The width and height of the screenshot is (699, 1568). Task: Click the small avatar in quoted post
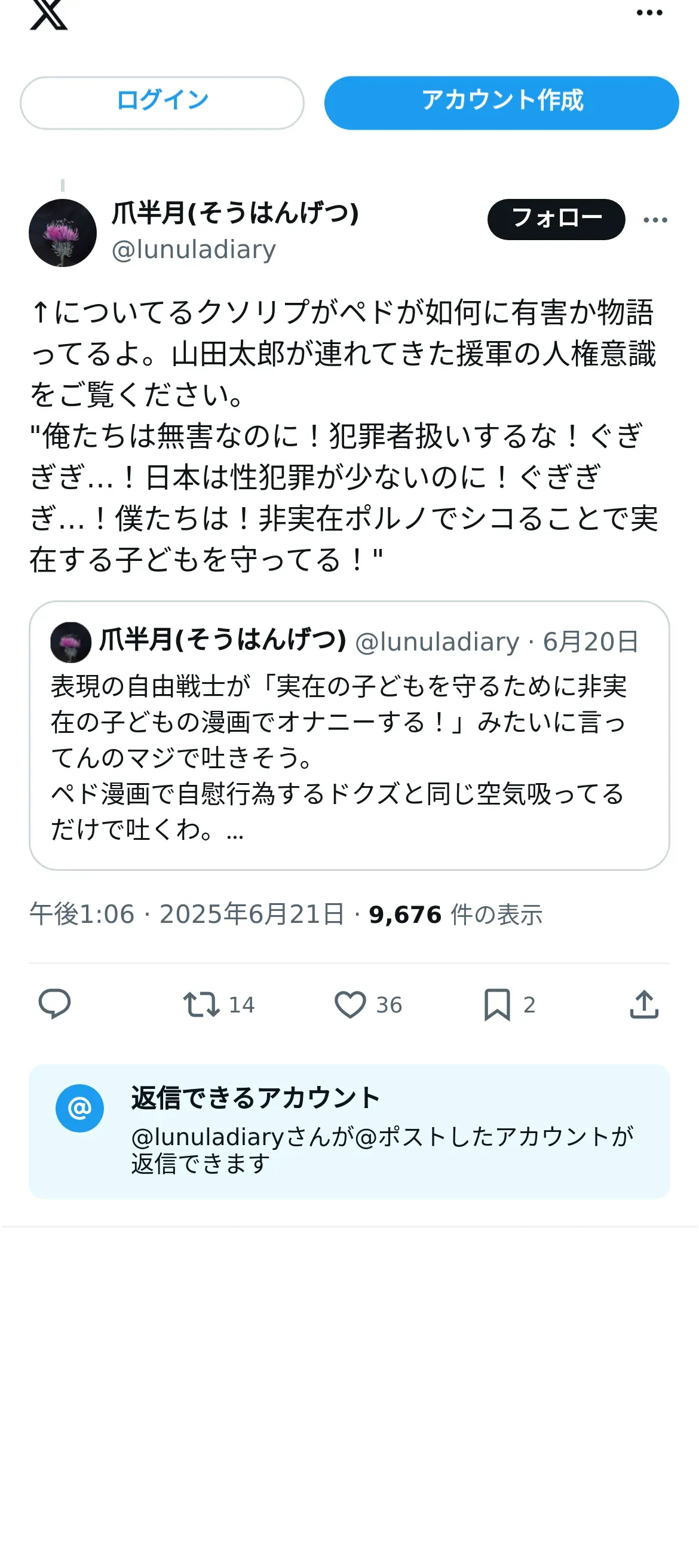coord(70,642)
